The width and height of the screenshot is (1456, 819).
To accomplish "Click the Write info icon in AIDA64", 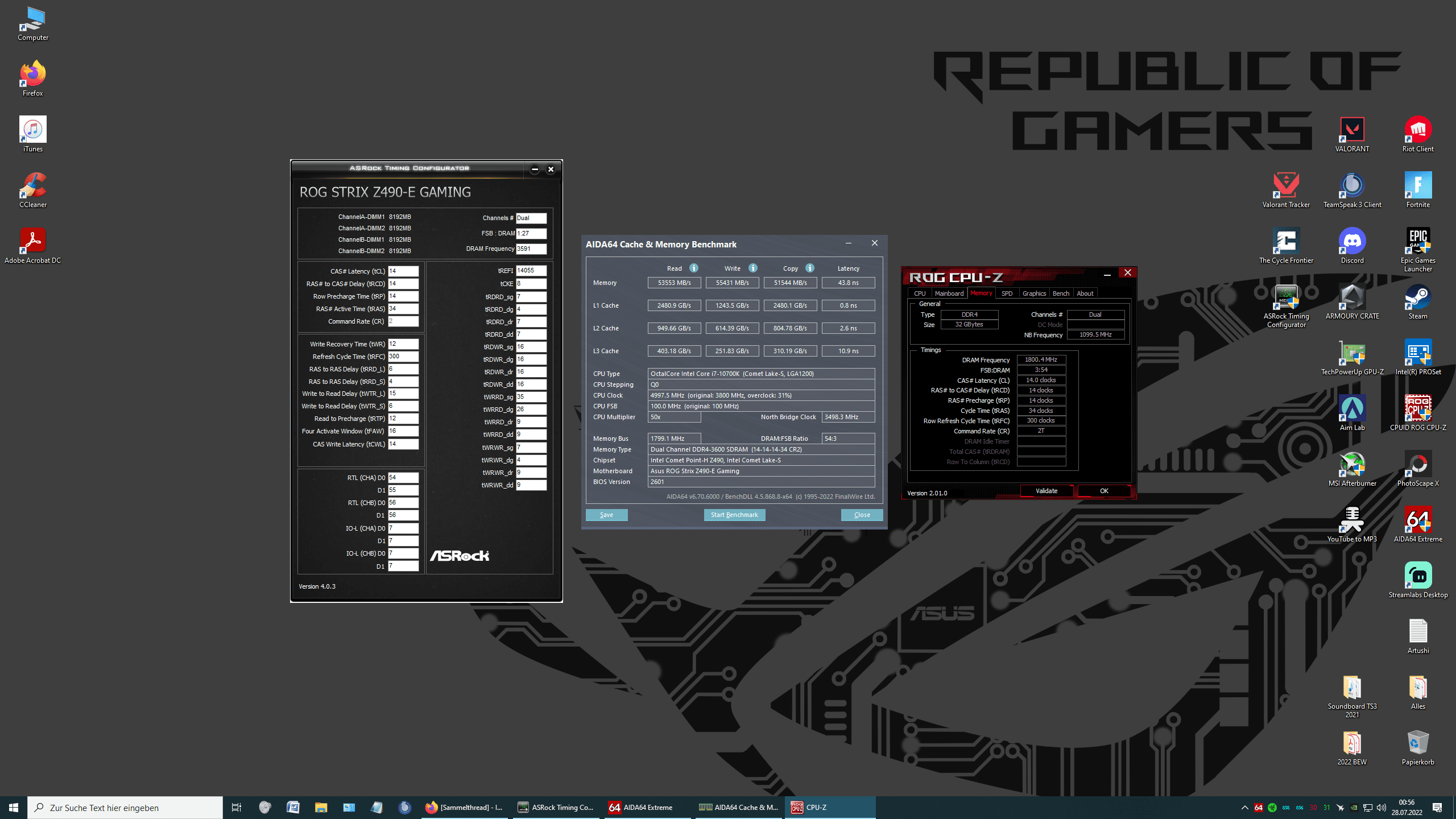I will point(752,268).
